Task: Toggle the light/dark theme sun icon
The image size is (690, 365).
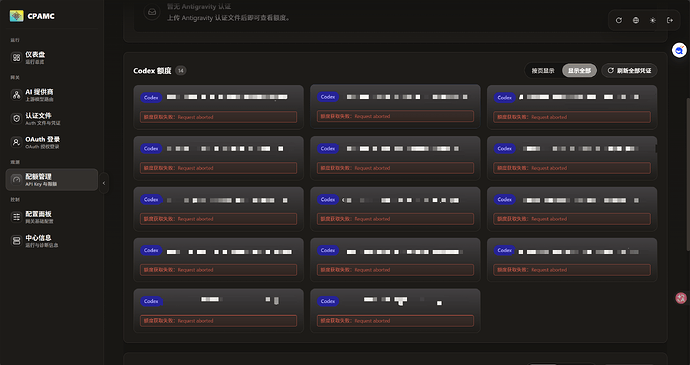Action: [653, 20]
